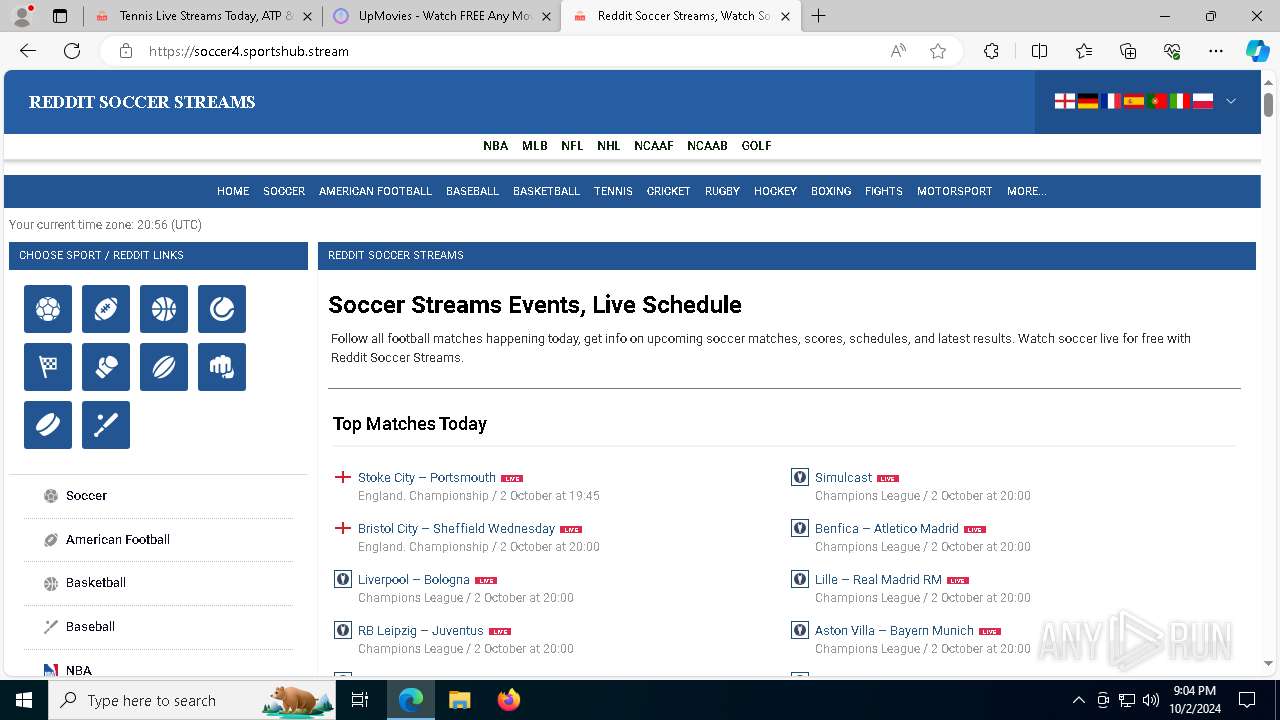Choose the England flag language

(1065, 101)
